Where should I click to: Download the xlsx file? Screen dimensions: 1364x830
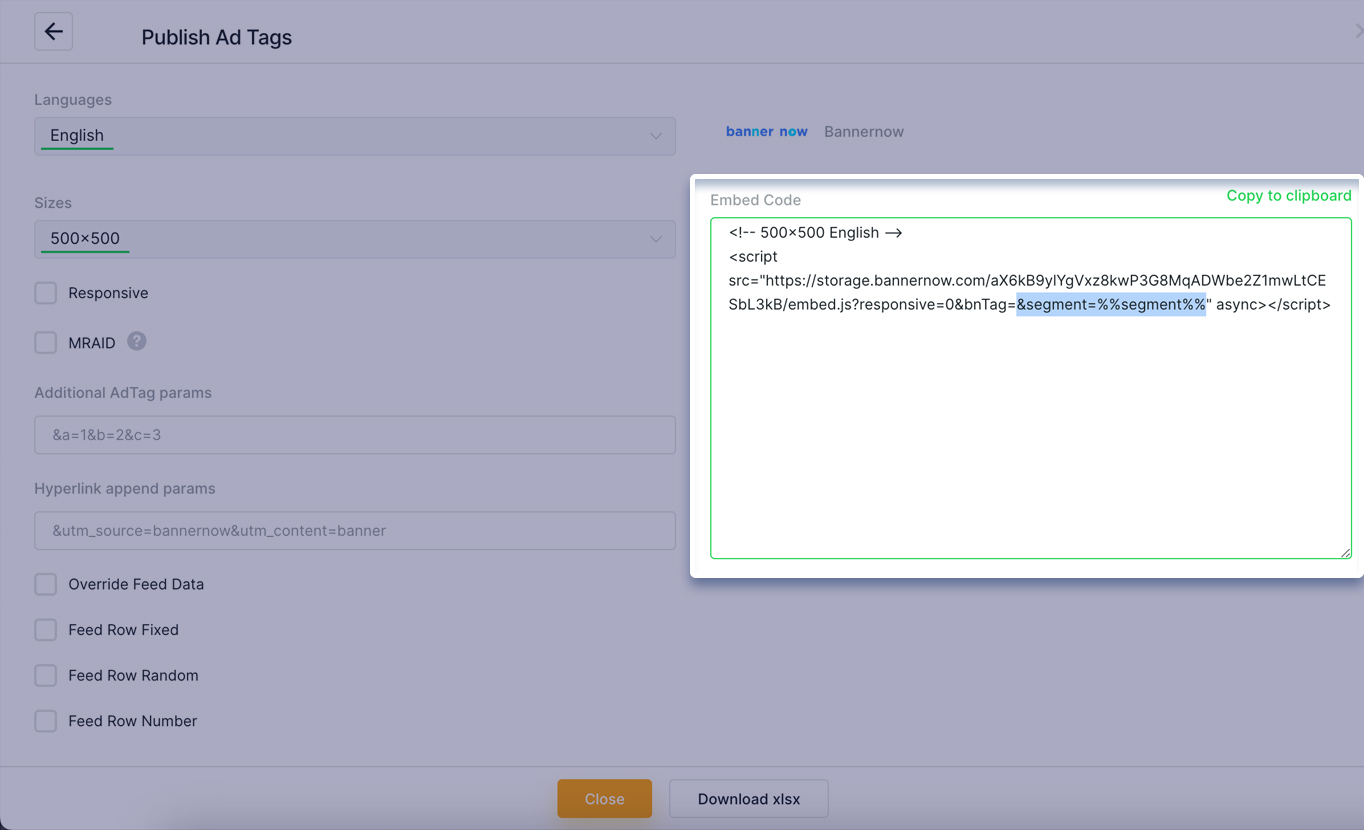(749, 799)
